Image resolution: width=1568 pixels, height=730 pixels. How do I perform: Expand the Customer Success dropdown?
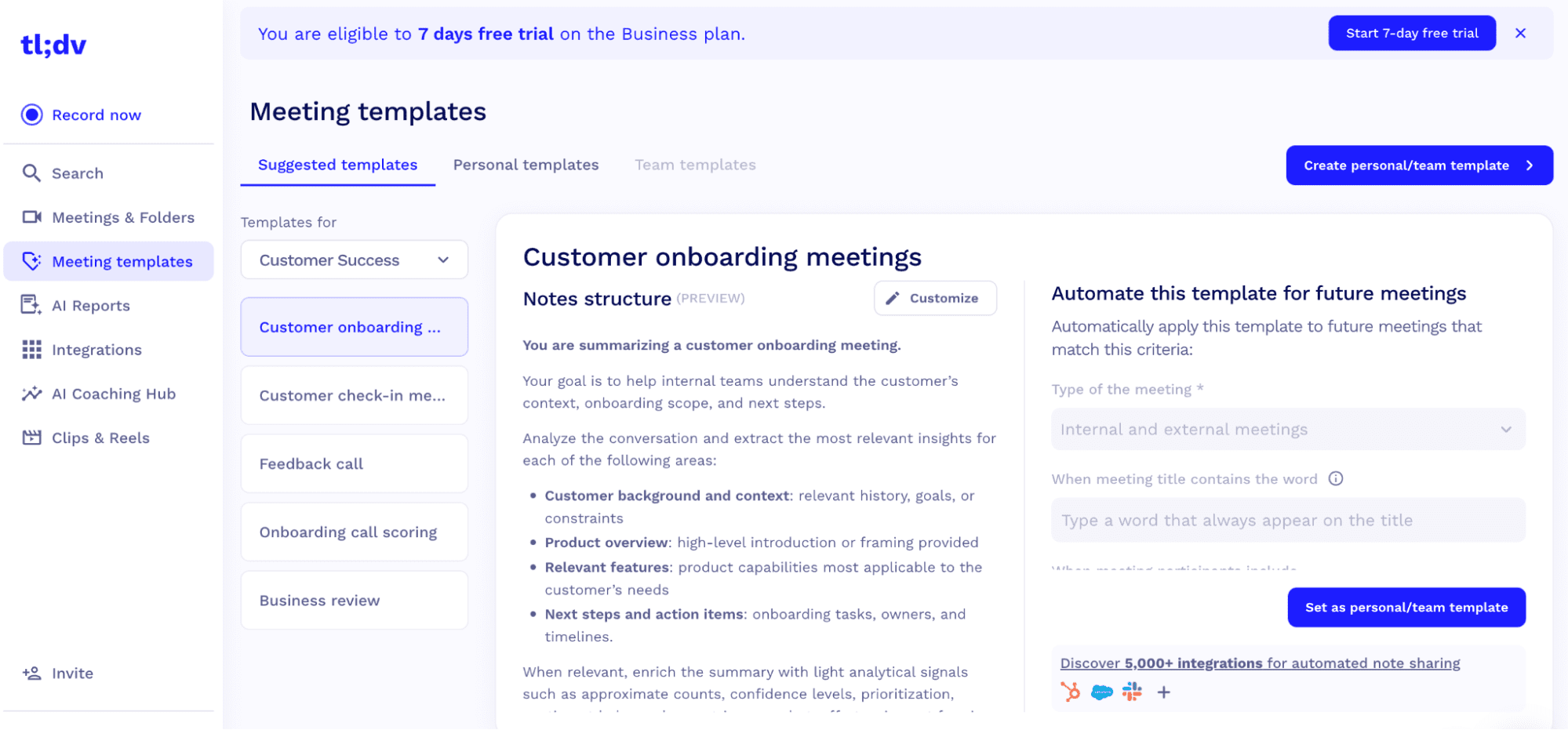354,260
